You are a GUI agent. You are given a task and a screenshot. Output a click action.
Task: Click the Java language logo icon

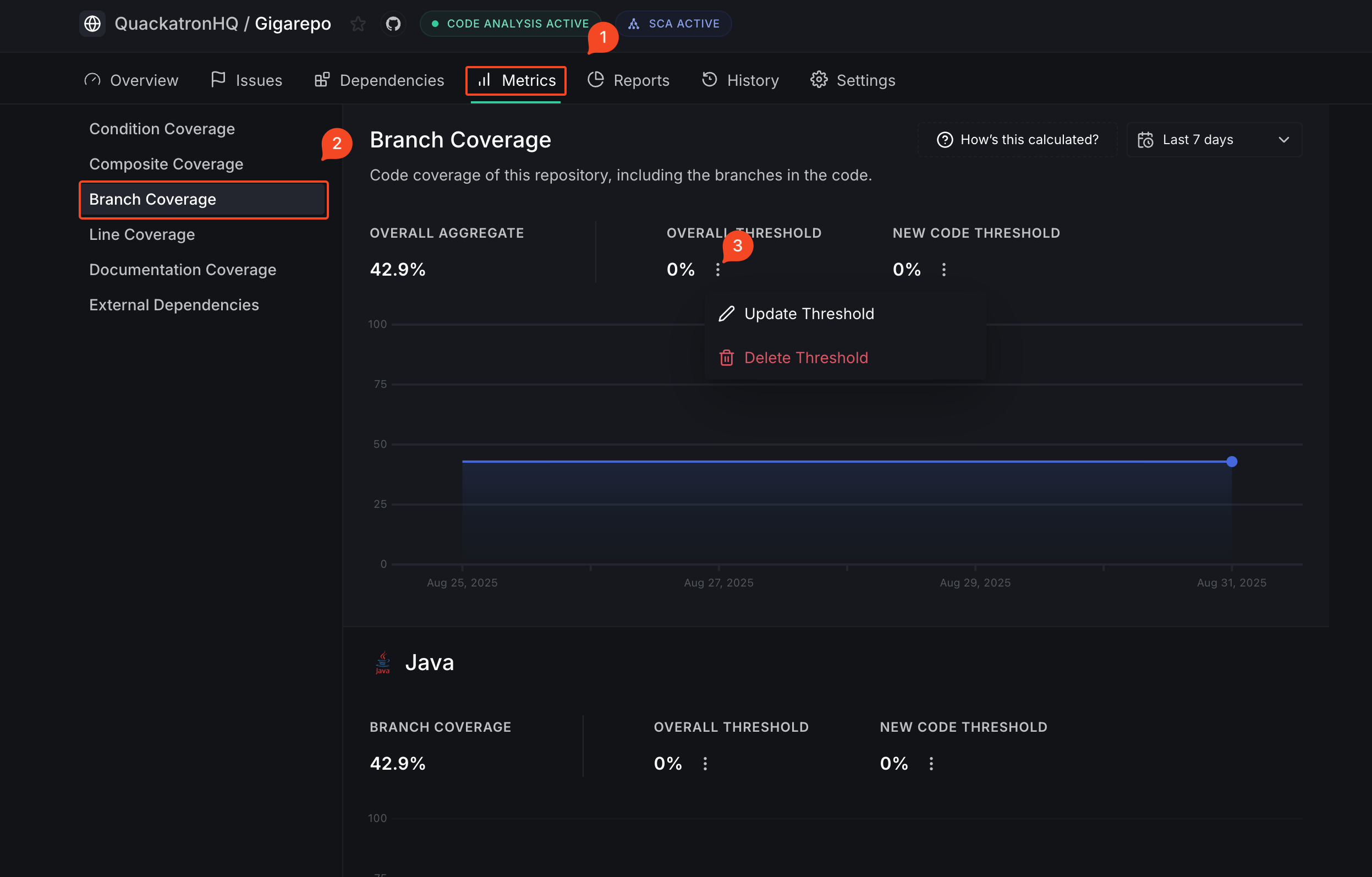click(383, 663)
